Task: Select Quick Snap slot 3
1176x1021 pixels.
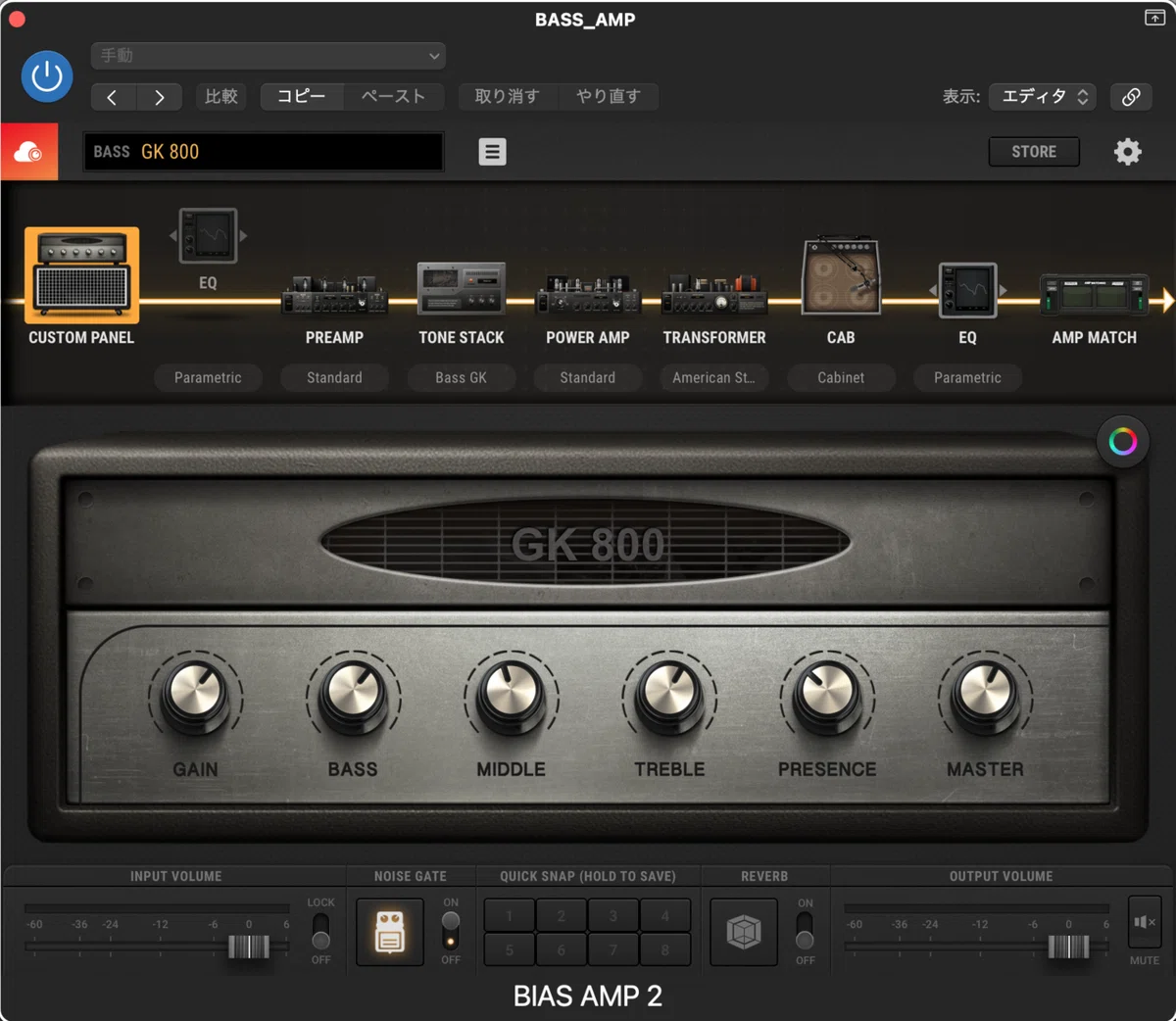Action: 613,916
